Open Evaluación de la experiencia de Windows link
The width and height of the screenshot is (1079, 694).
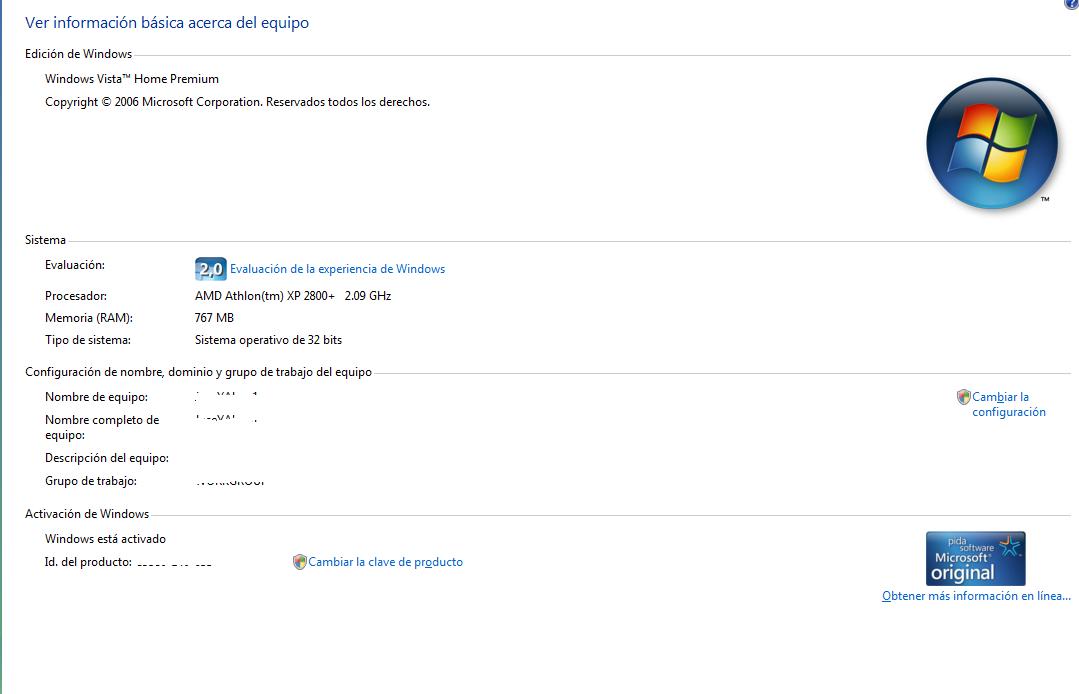pyautogui.click(x=337, y=269)
